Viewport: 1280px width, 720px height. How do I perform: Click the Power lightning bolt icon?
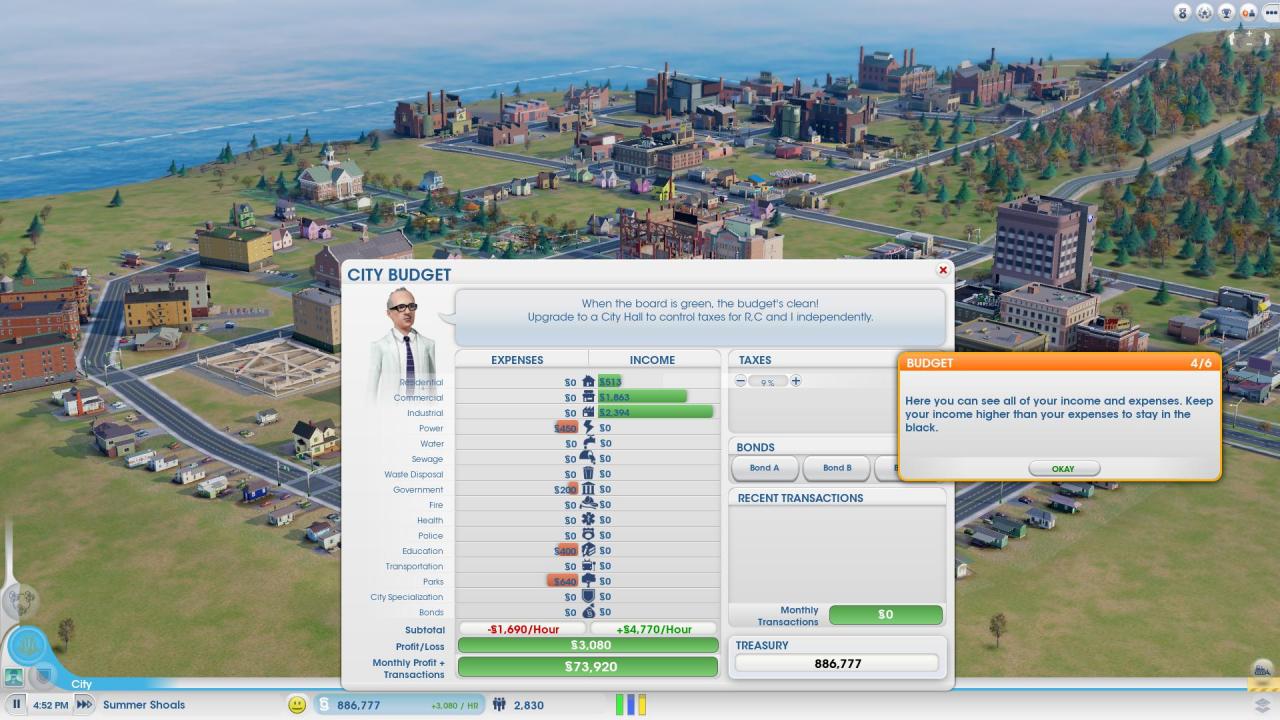(x=588, y=428)
